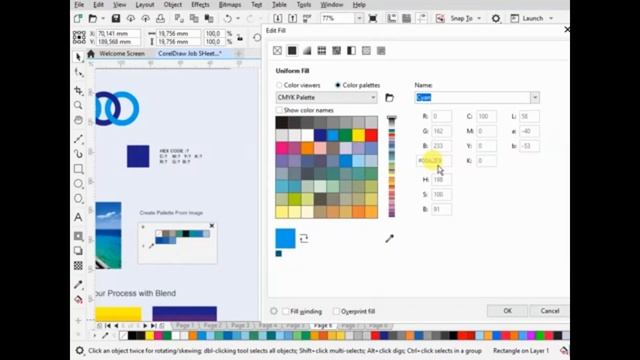Viewport: 640px width, 360px height.
Task: Click the swap colors icon beside preview
Action: [x=304, y=238]
